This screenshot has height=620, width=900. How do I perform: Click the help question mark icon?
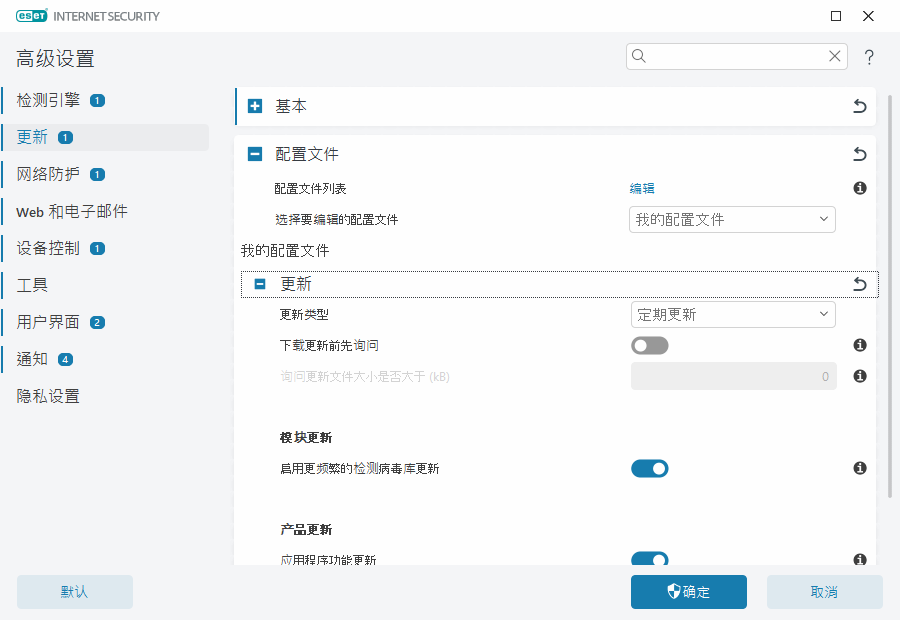pos(868,57)
